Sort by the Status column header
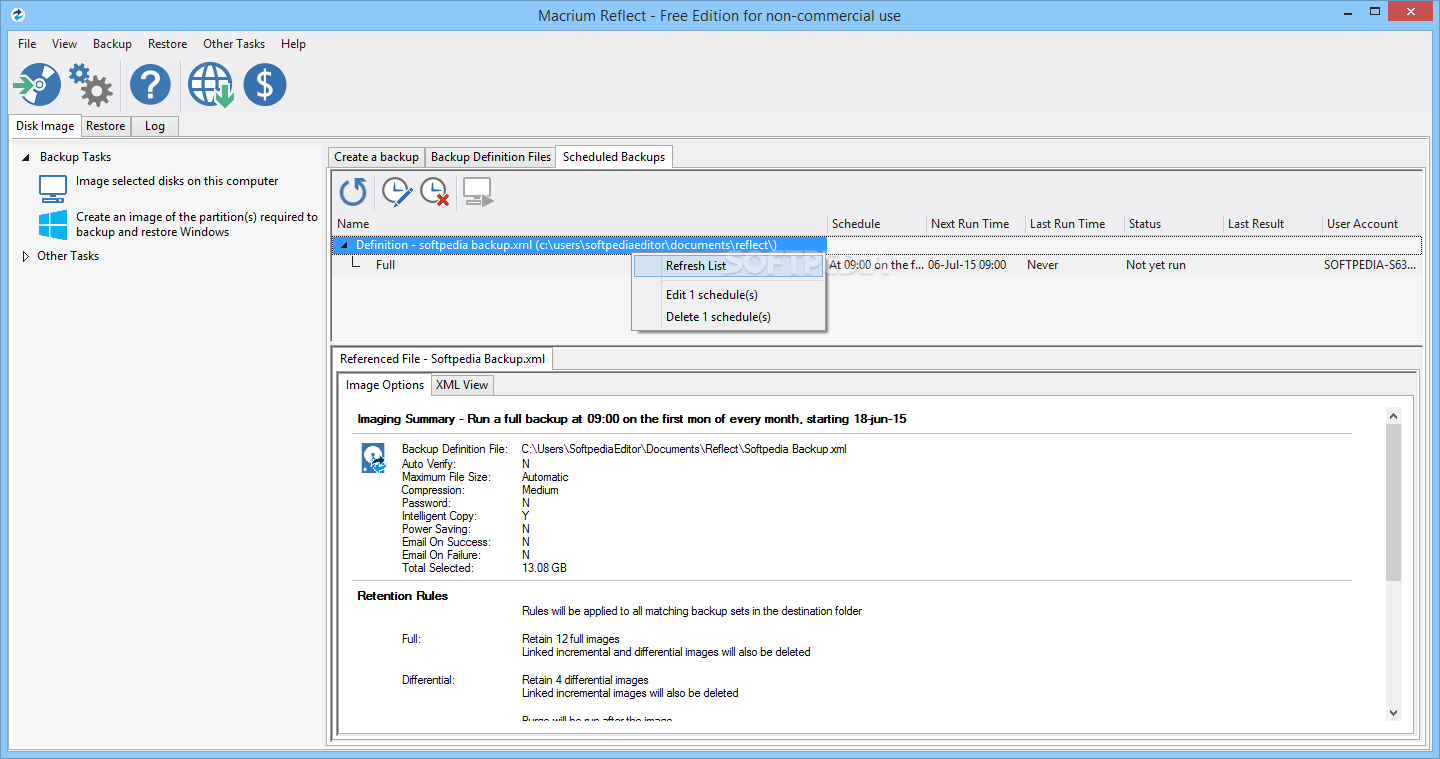 pos(1174,224)
